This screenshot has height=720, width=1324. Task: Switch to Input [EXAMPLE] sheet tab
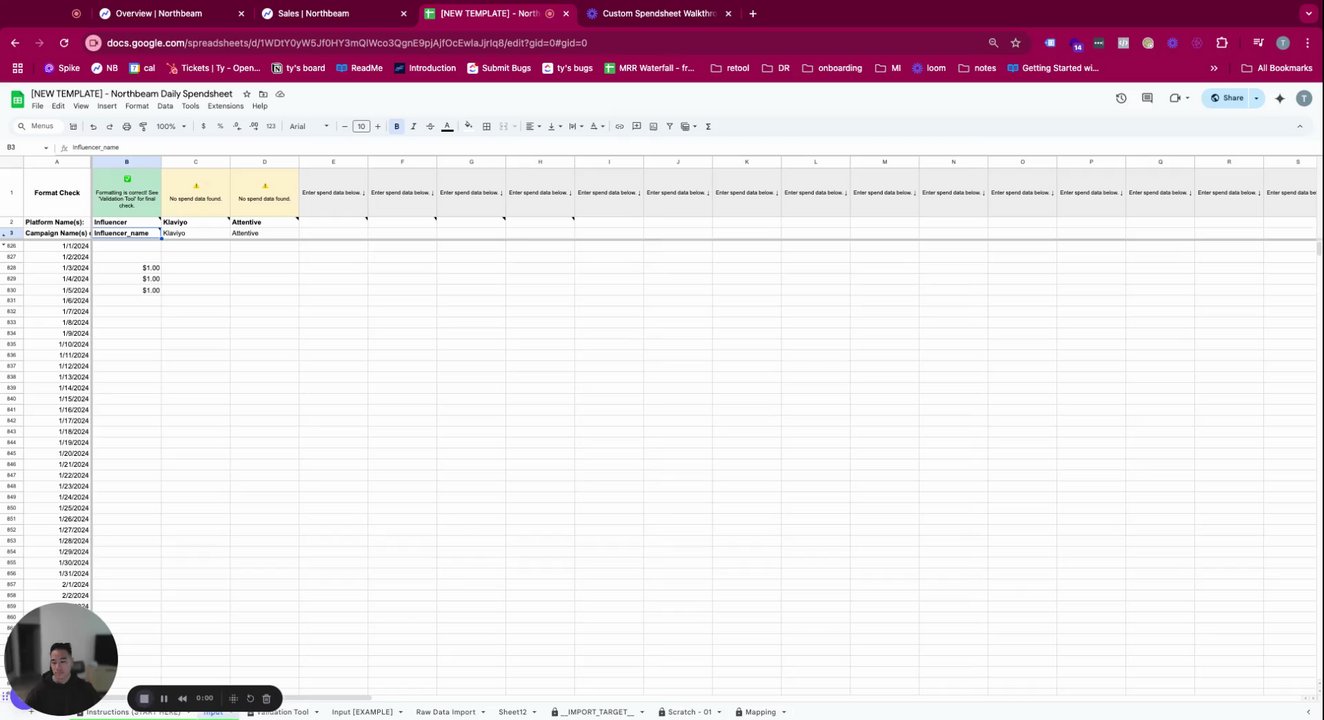click(x=362, y=712)
